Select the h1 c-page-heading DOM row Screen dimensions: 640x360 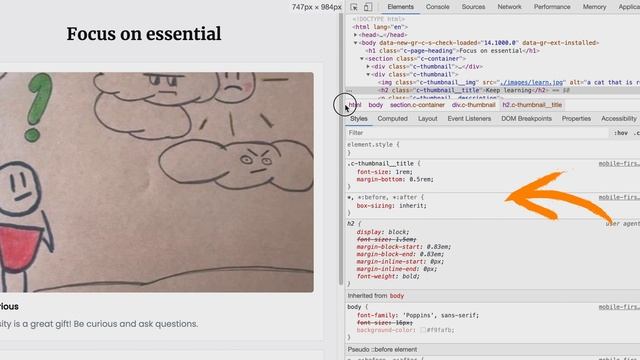pos(452,51)
